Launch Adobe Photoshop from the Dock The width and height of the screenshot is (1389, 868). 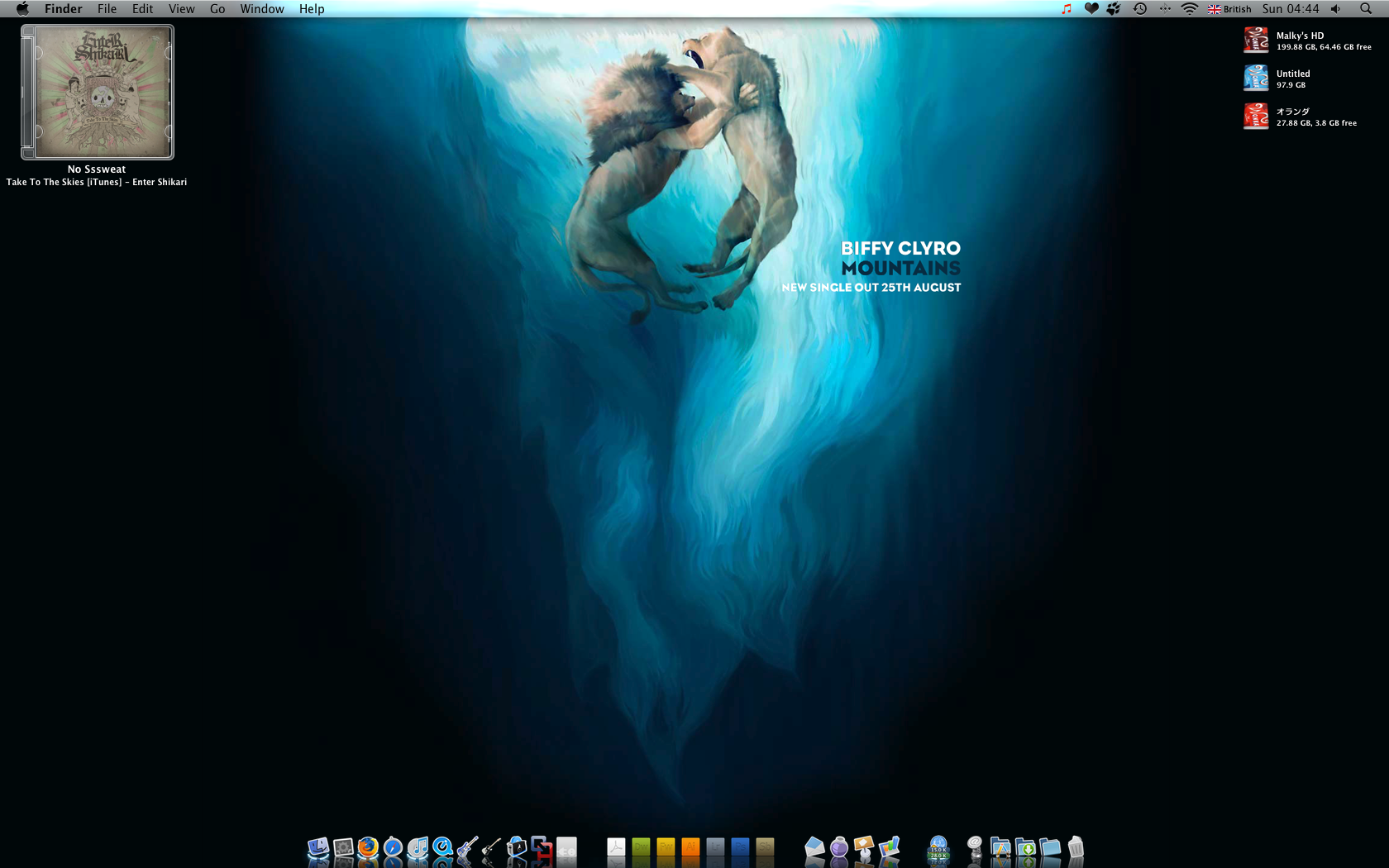pyautogui.click(x=740, y=848)
